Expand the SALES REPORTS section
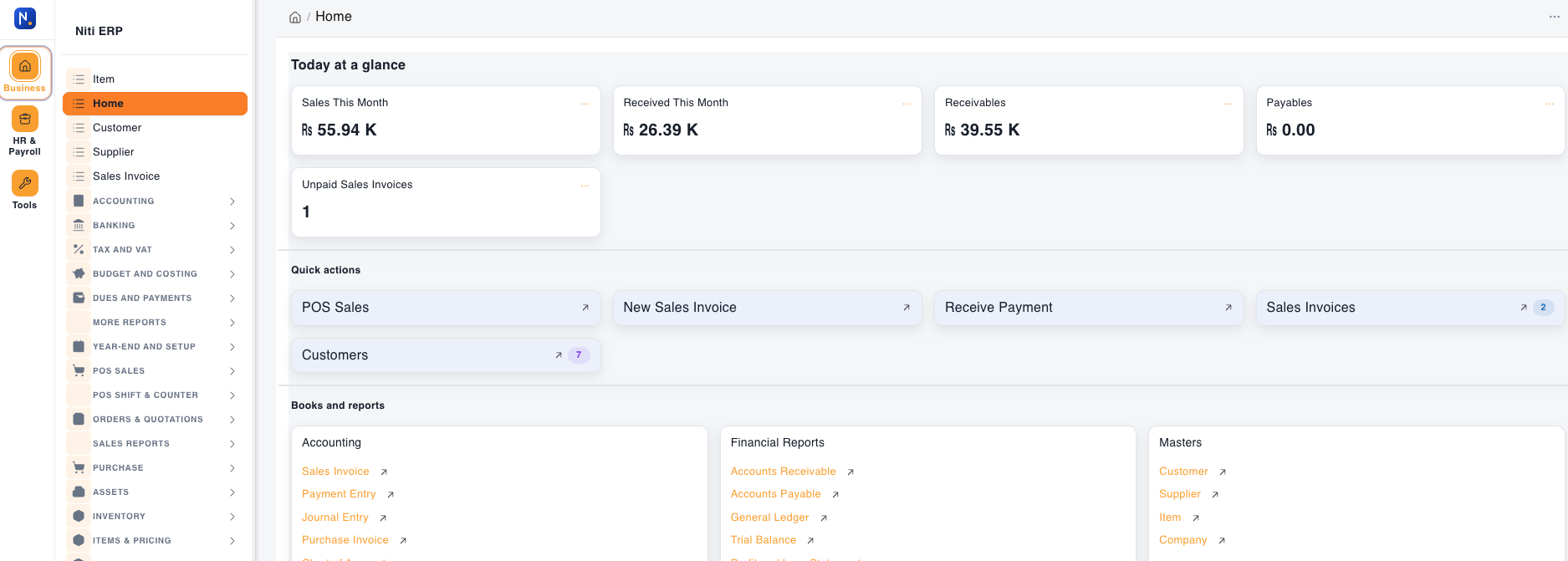1568x561 pixels. click(x=156, y=443)
